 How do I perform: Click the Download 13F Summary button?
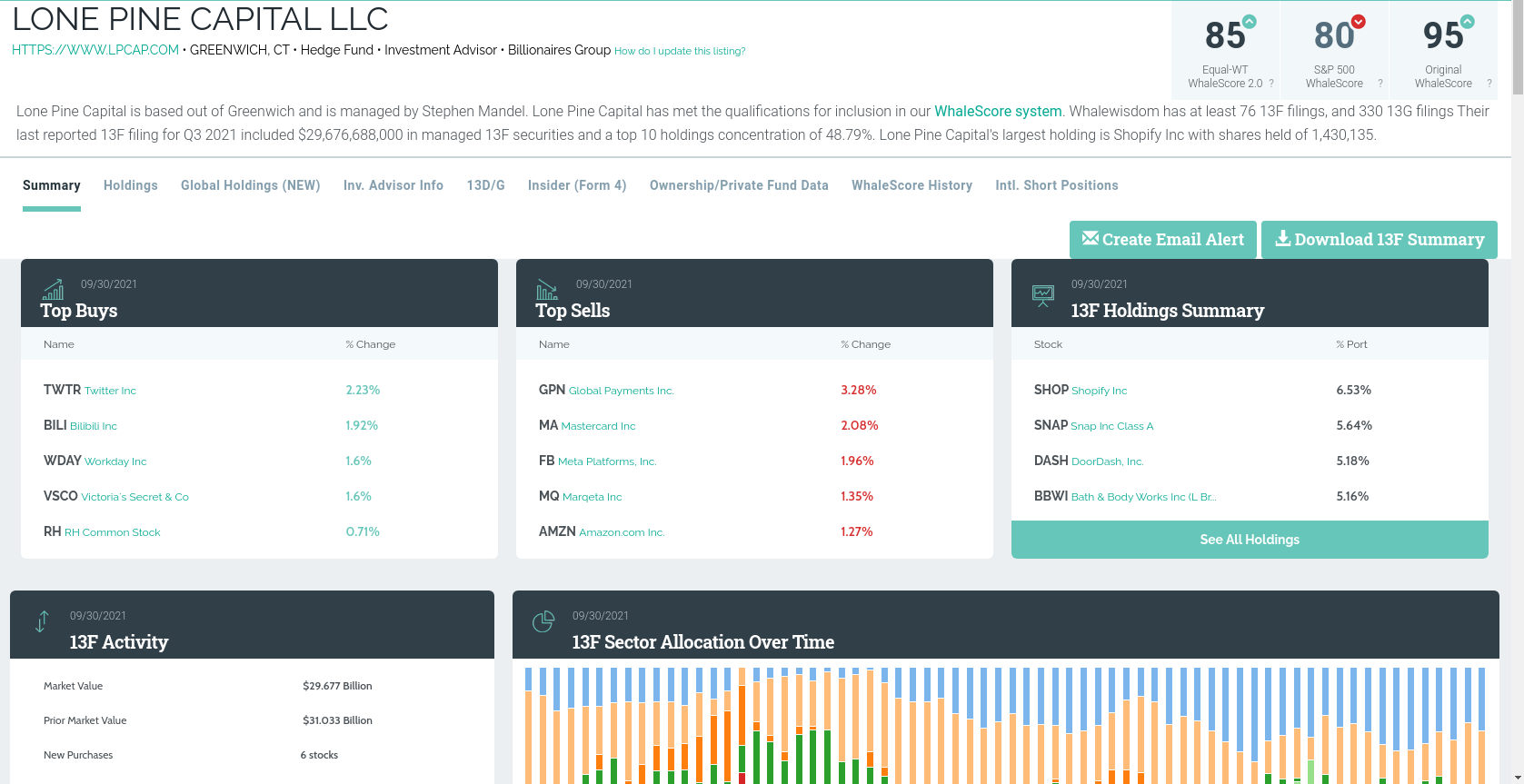(x=1380, y=240)
